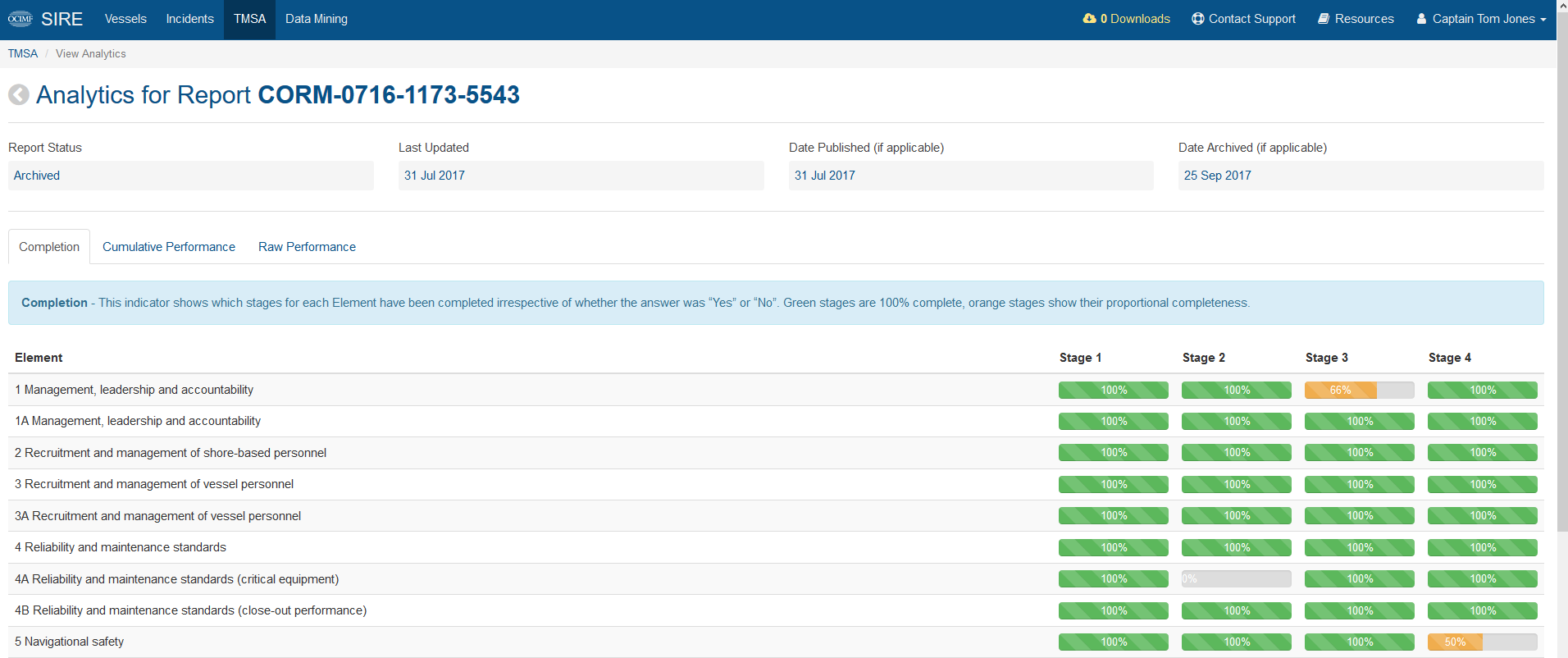
Task: Click the TMSA breadcrumb link
Action: pos(23,53)
